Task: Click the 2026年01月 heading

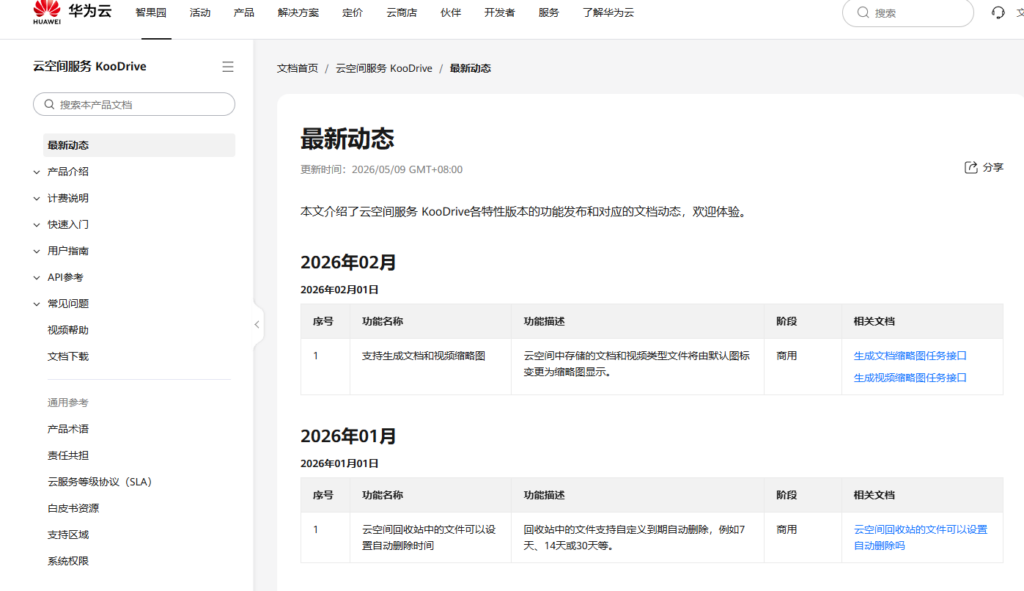Action: click(348, 436)
